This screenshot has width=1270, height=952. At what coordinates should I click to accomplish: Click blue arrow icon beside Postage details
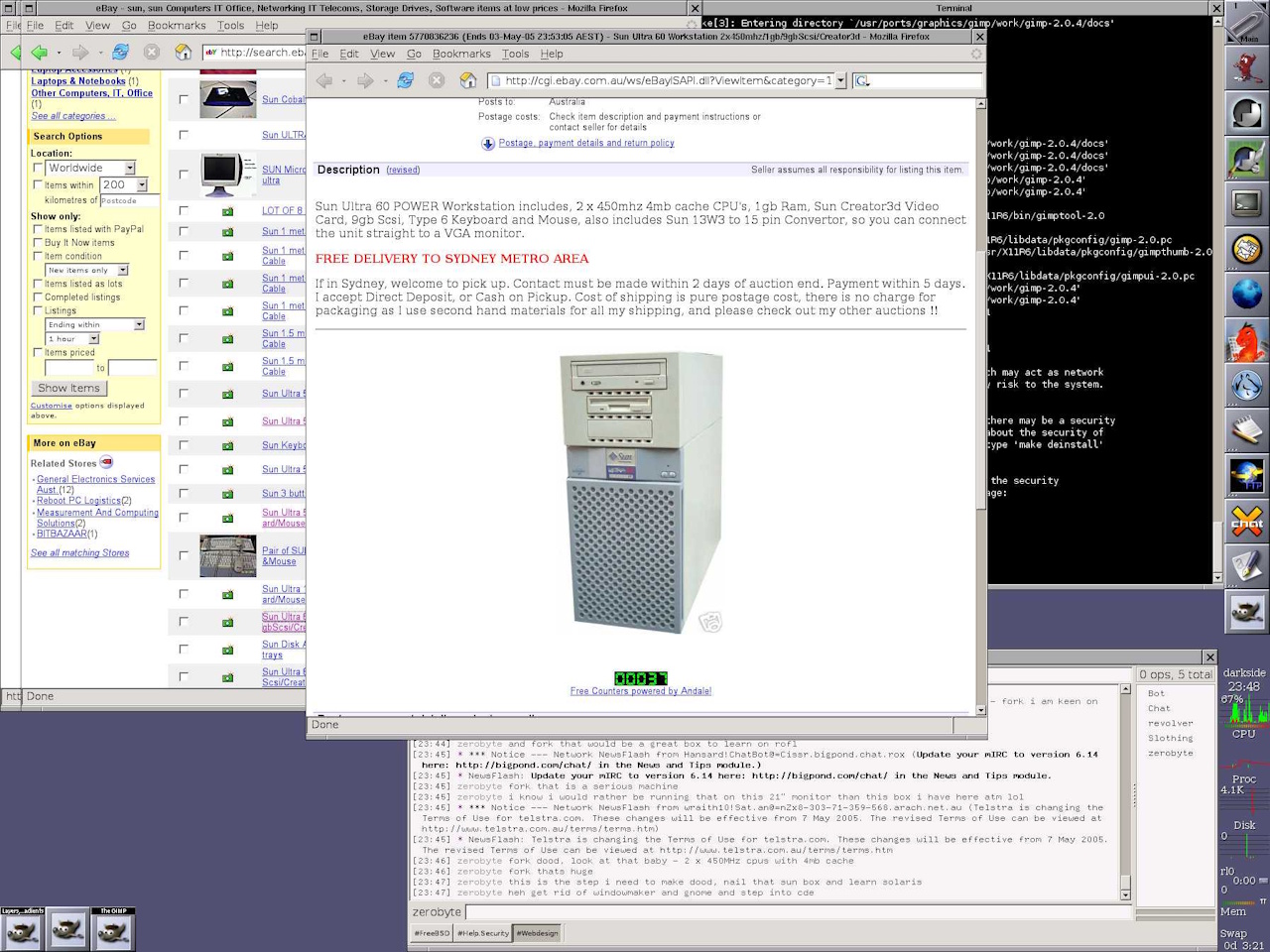coord(488,144)
